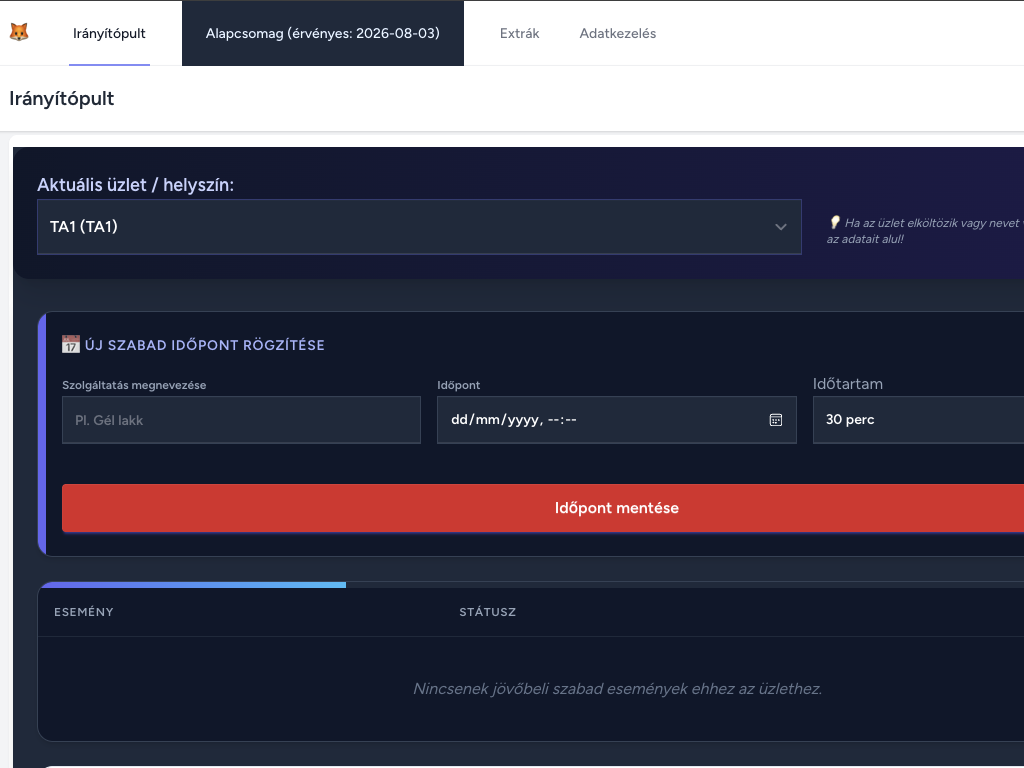Open the Aktuális üzlet selector showing TA1 (TA1)
This screenshot has height=768, width=1024.
pyautogui.click(x=419, y=227)
